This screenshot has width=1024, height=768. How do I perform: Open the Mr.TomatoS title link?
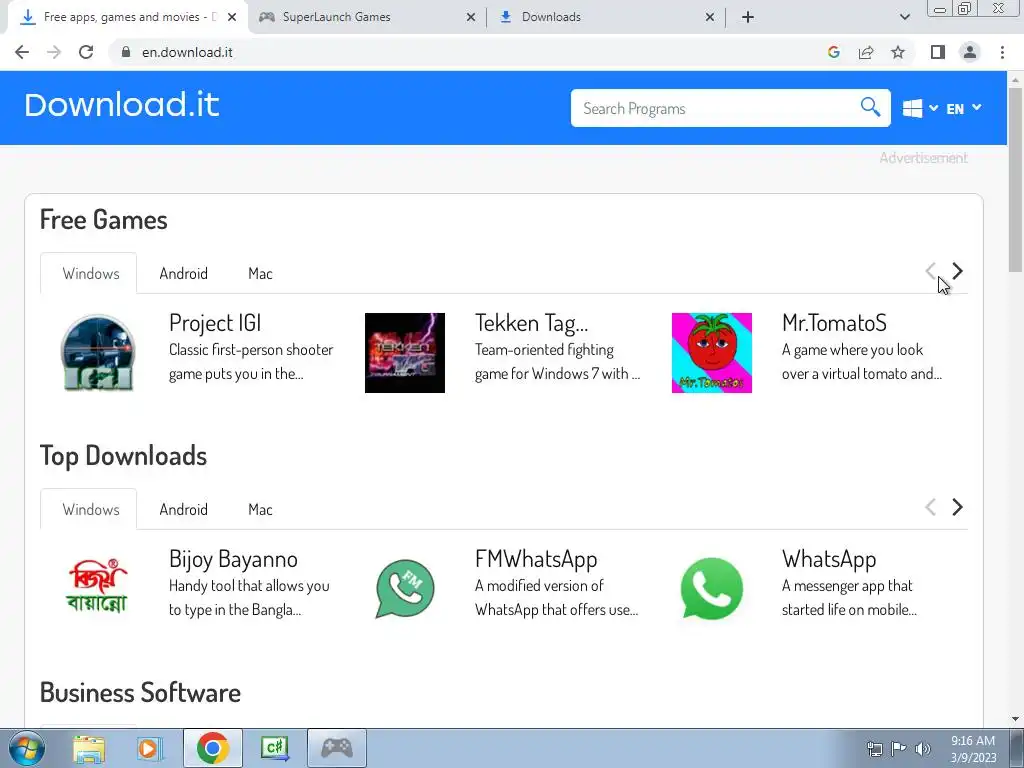click(834, 323)
